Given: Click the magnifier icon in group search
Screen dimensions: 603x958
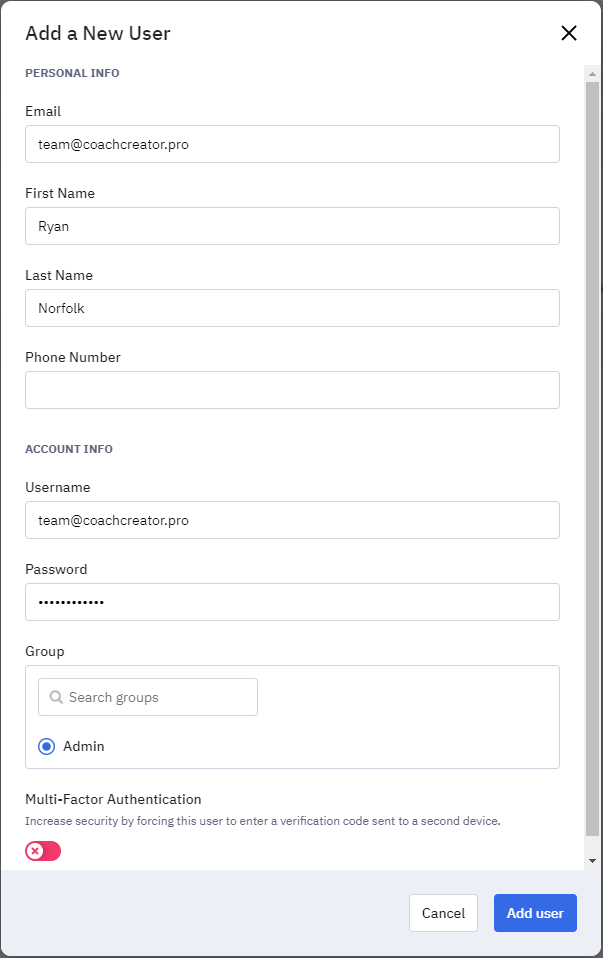Looking at the screenshot, I should [x=56, y=697].
